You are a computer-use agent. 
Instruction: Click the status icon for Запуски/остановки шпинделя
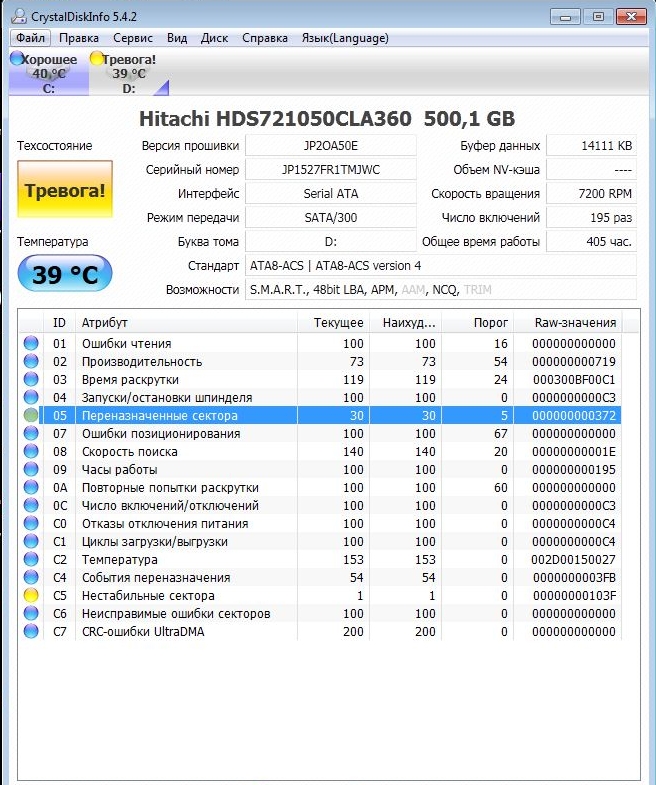click(31, 398)
